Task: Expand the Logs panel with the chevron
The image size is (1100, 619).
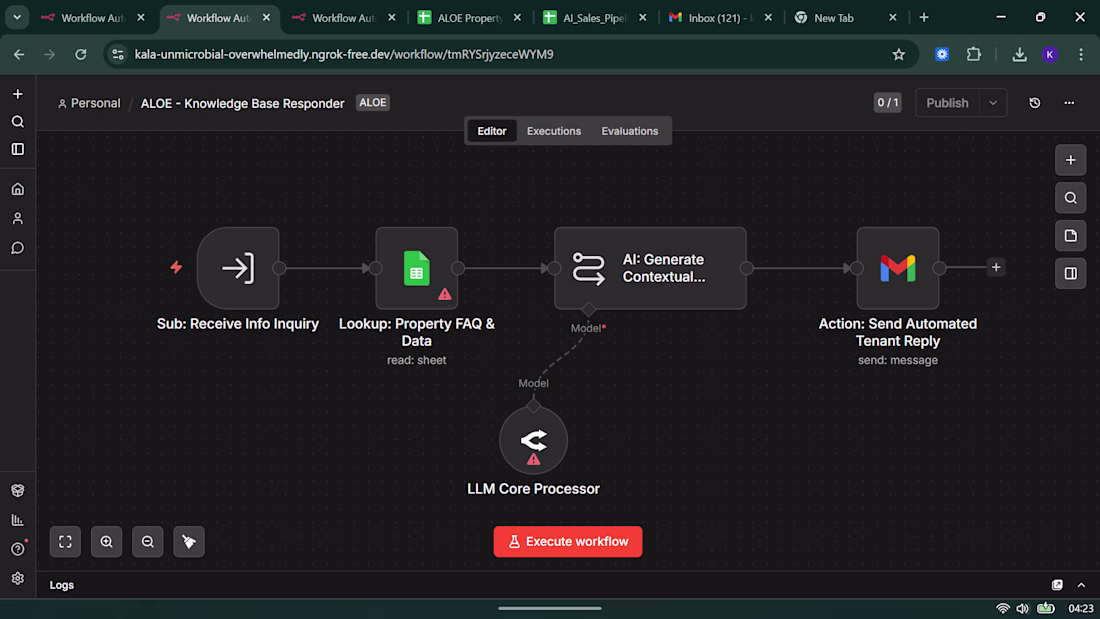Action: pos(1081,585)
